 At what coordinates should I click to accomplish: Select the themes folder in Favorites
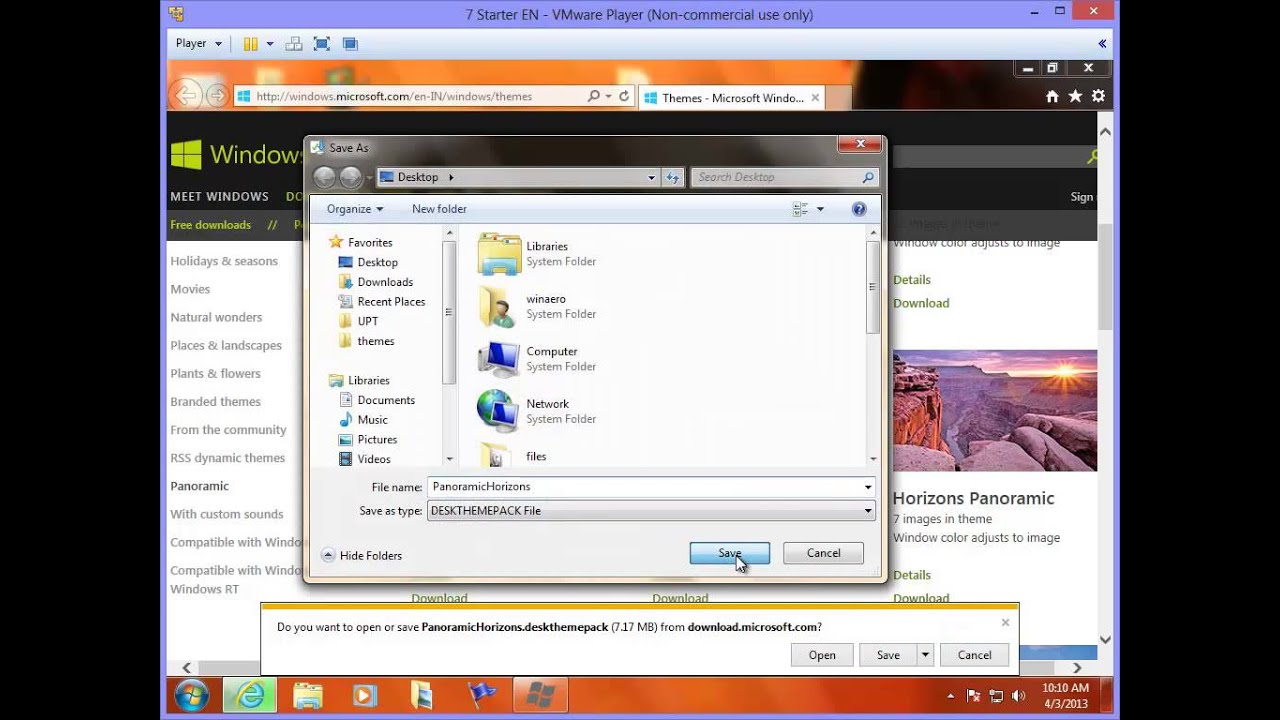375,341
